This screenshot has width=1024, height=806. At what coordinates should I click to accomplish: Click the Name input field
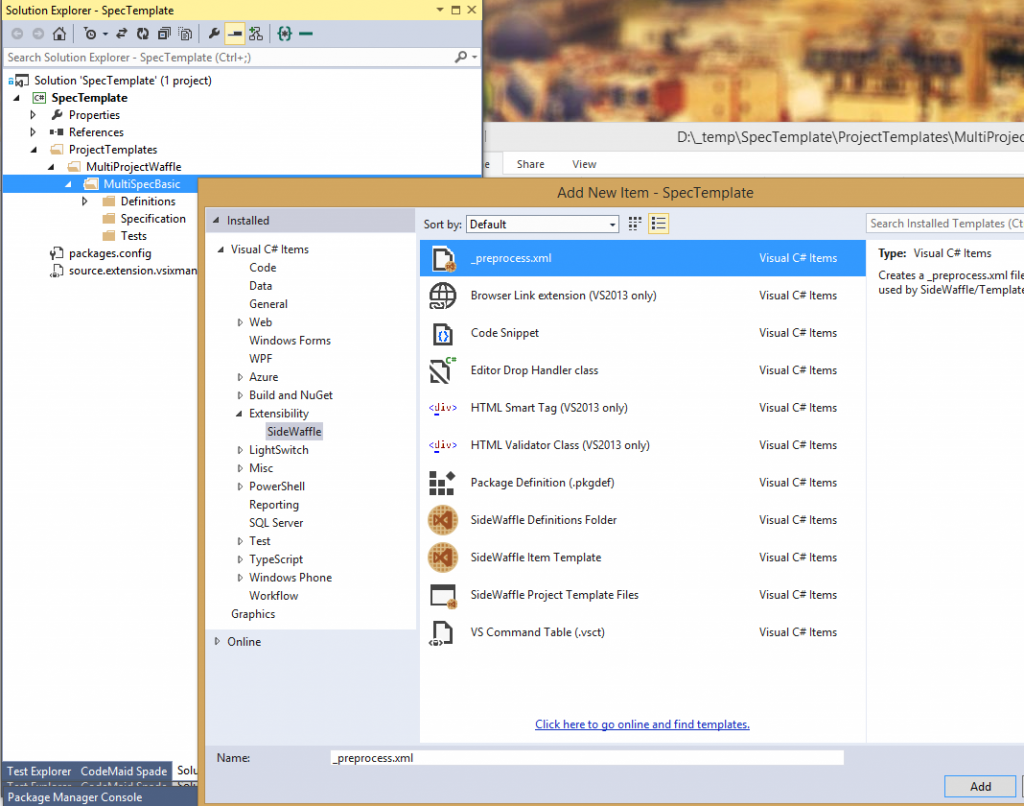pyautogui.click(x=586, y=758)
